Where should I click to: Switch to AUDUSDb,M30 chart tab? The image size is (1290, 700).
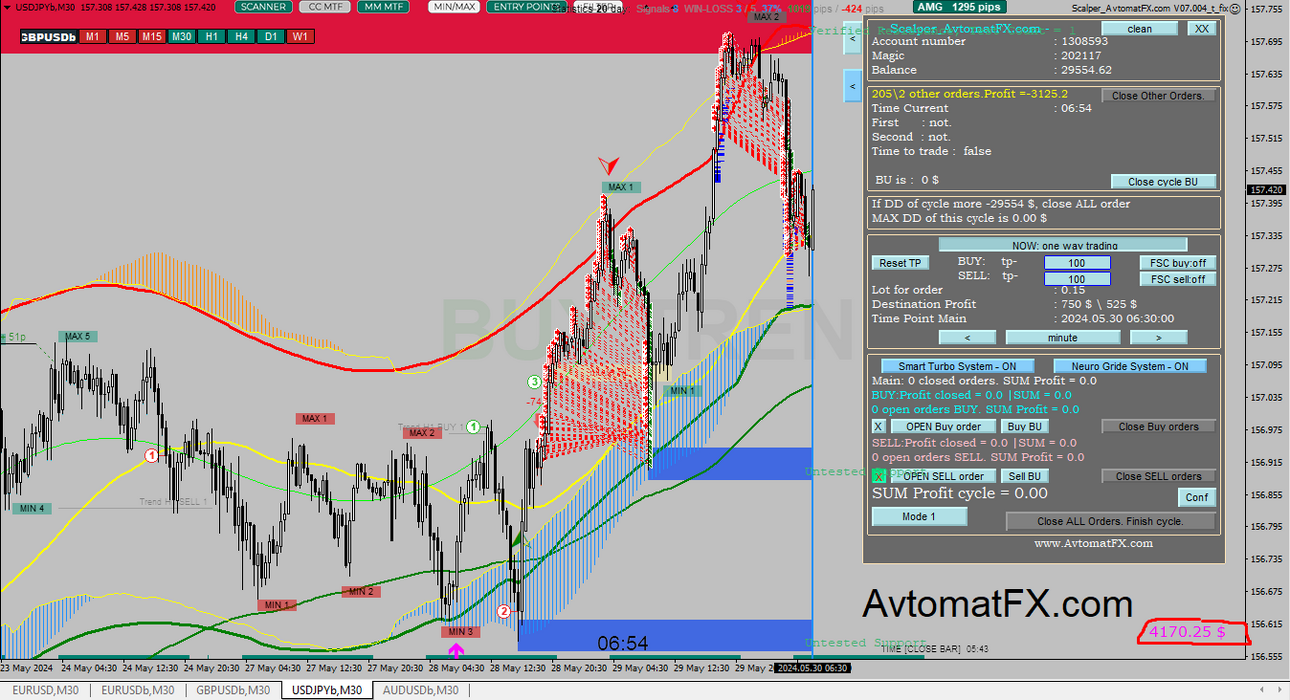coord(420,690)
